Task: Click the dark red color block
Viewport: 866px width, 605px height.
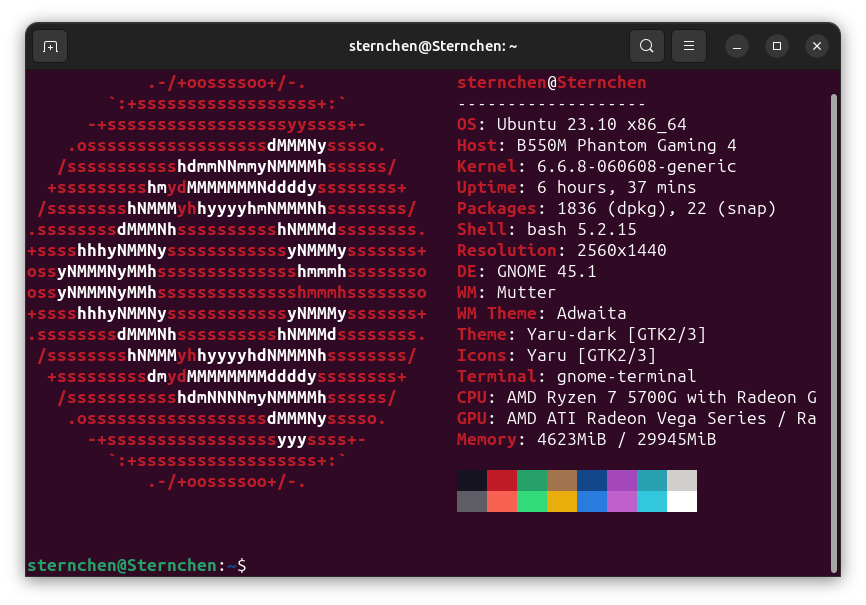Action: [x=502, y=481]
